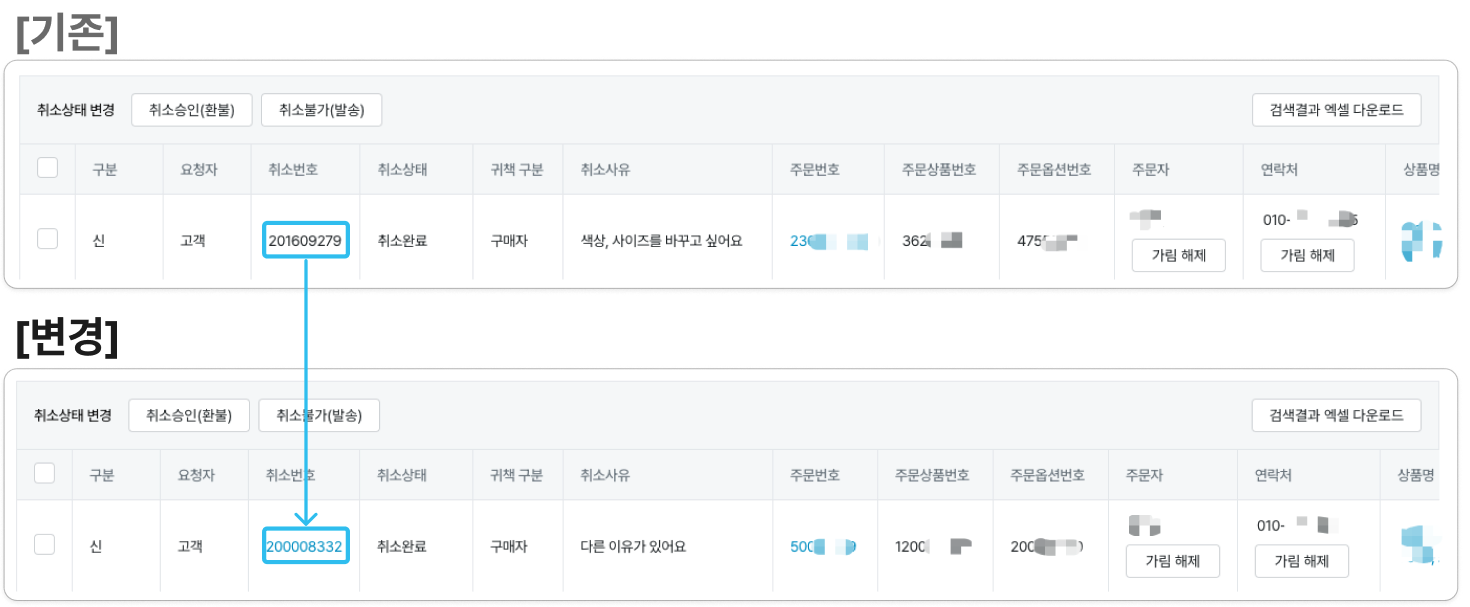This screenshot has width=1470, height=607.
Task: Download search results Excel in upper panel
Action: pos(1337,110)
